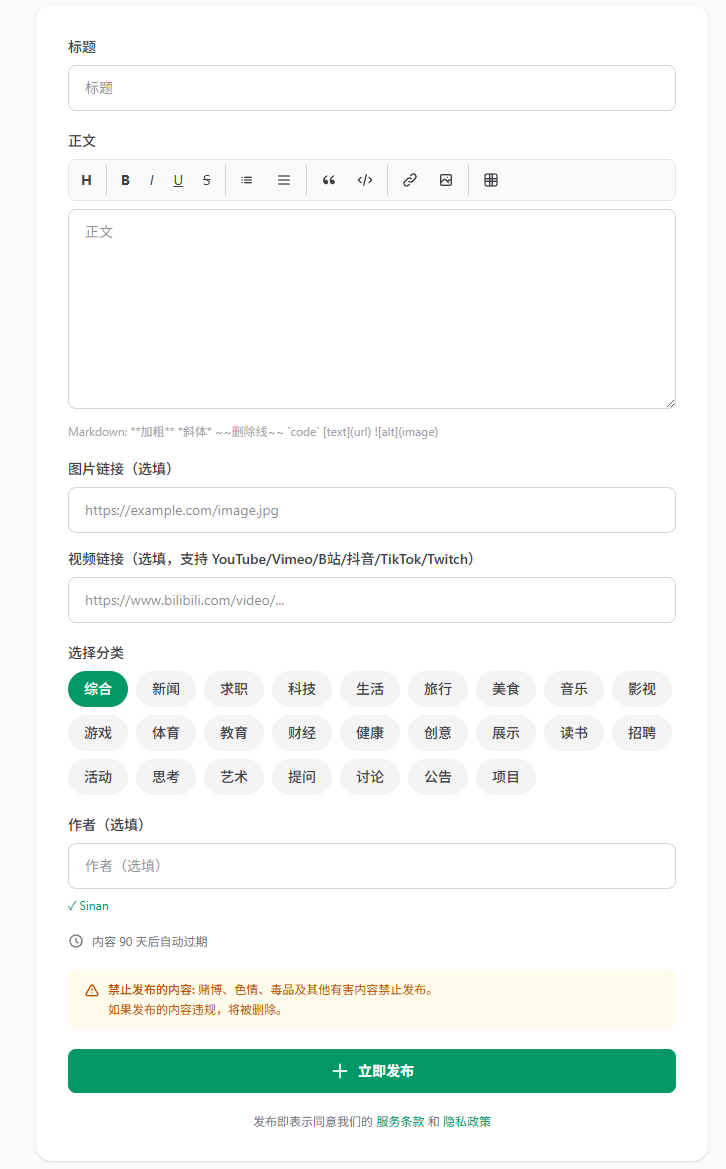
Task: Focus the 视频链接 video URL input field
Action: coord(372,600)
